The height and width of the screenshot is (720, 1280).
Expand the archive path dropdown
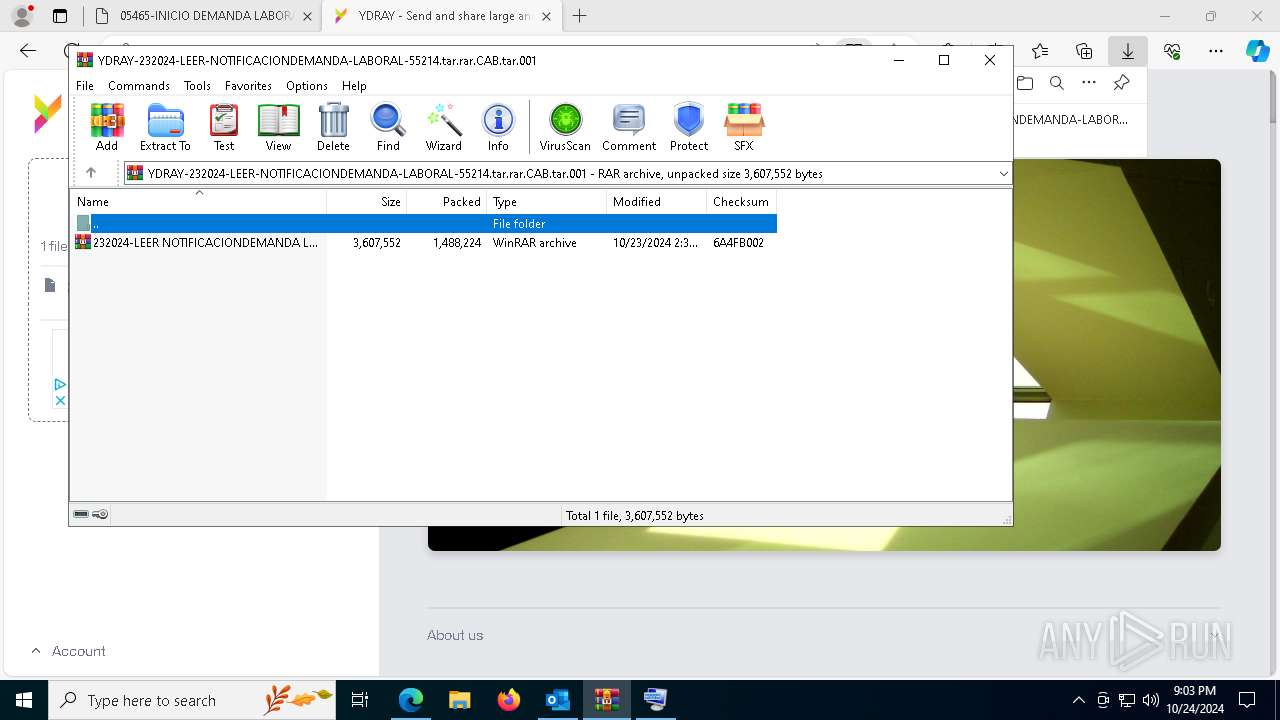point(1003,174)
